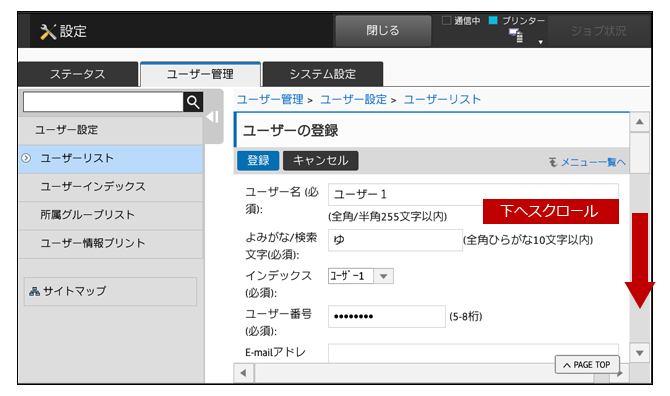Click the ユーザー番号 password field
Viewport: 670px width, 396px height.
(x=387, y=317)
